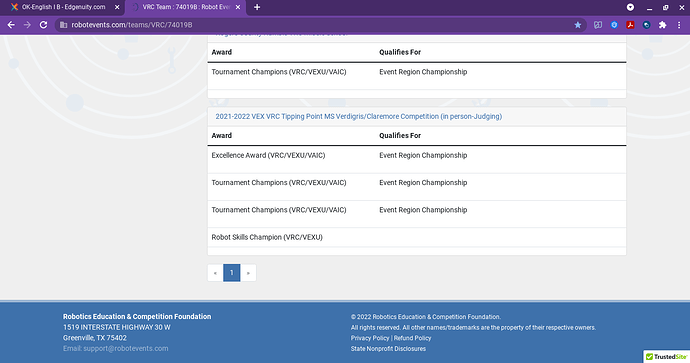Email support@robotevents.com link
The image size is (690, 363).
(x=126, y=348)
